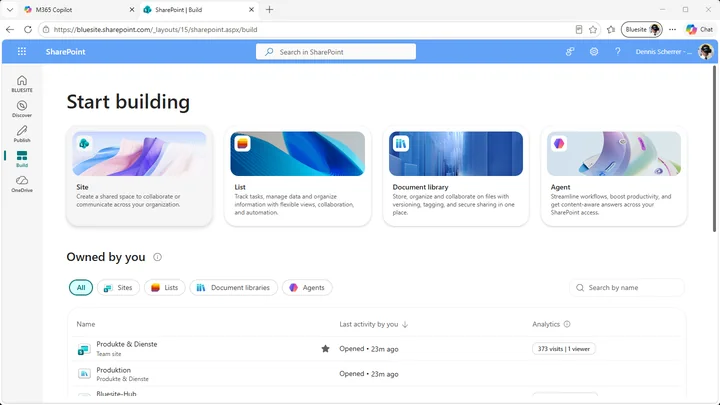View site information lock icon

coord(46,29)
